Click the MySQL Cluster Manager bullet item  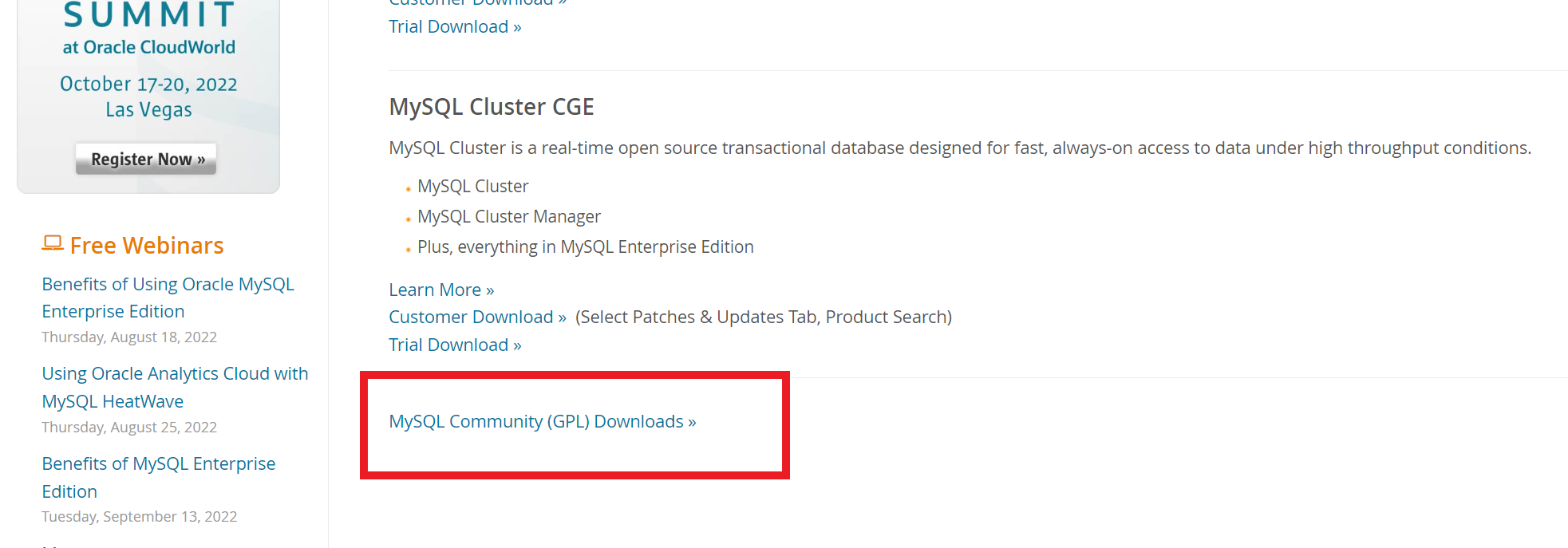click(509, 217)
